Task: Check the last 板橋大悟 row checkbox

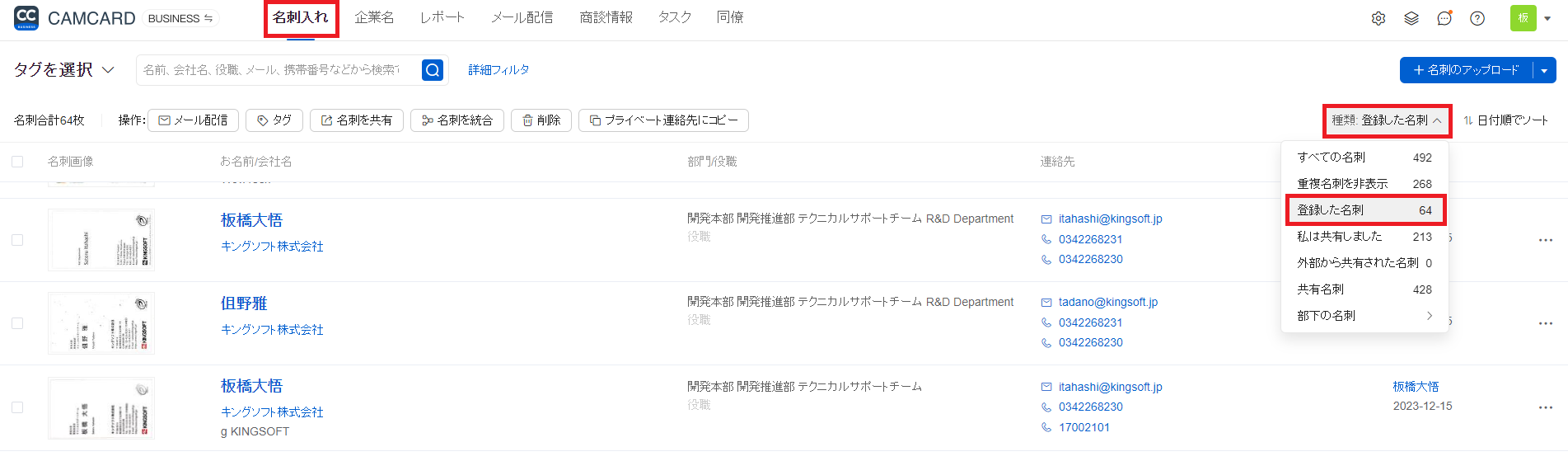Action: click(x=17, y=407)
